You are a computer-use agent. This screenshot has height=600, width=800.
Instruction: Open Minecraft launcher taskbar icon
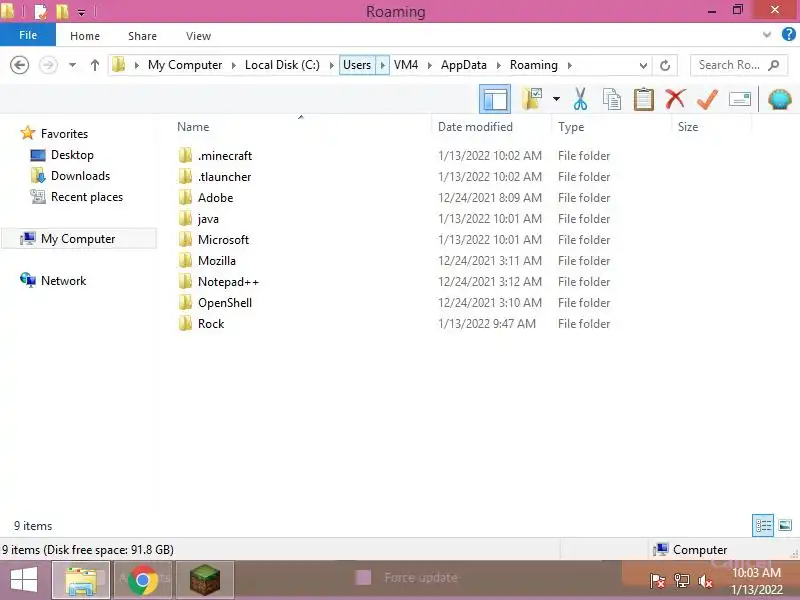205,580
